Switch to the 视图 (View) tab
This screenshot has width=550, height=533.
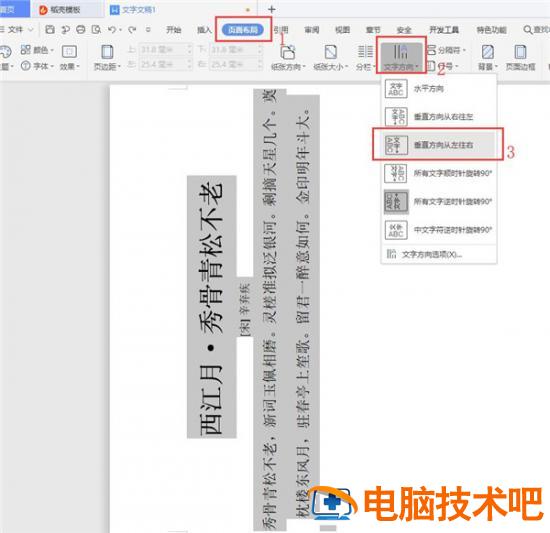342,30
